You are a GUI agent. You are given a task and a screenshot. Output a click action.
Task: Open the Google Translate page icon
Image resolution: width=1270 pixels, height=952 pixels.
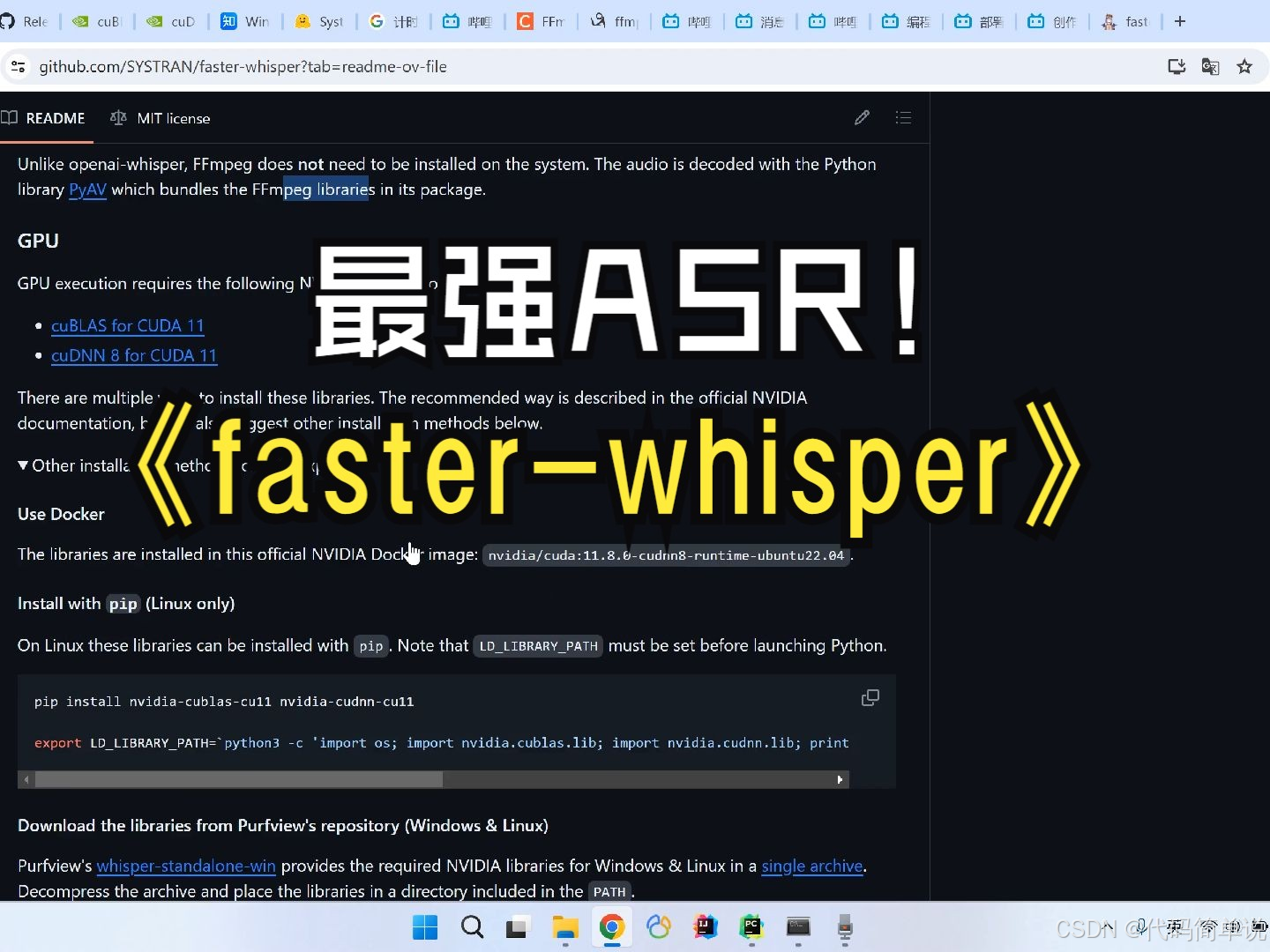(x=1210, y=66)
